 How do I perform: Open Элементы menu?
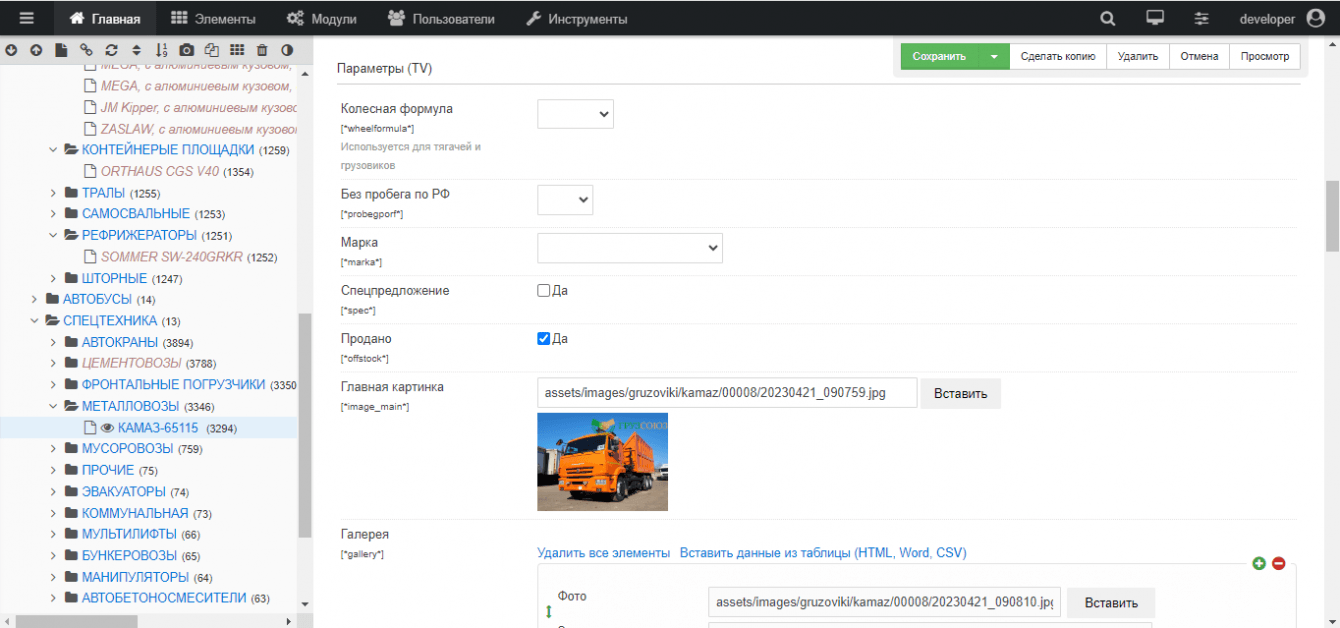[213, 18]
